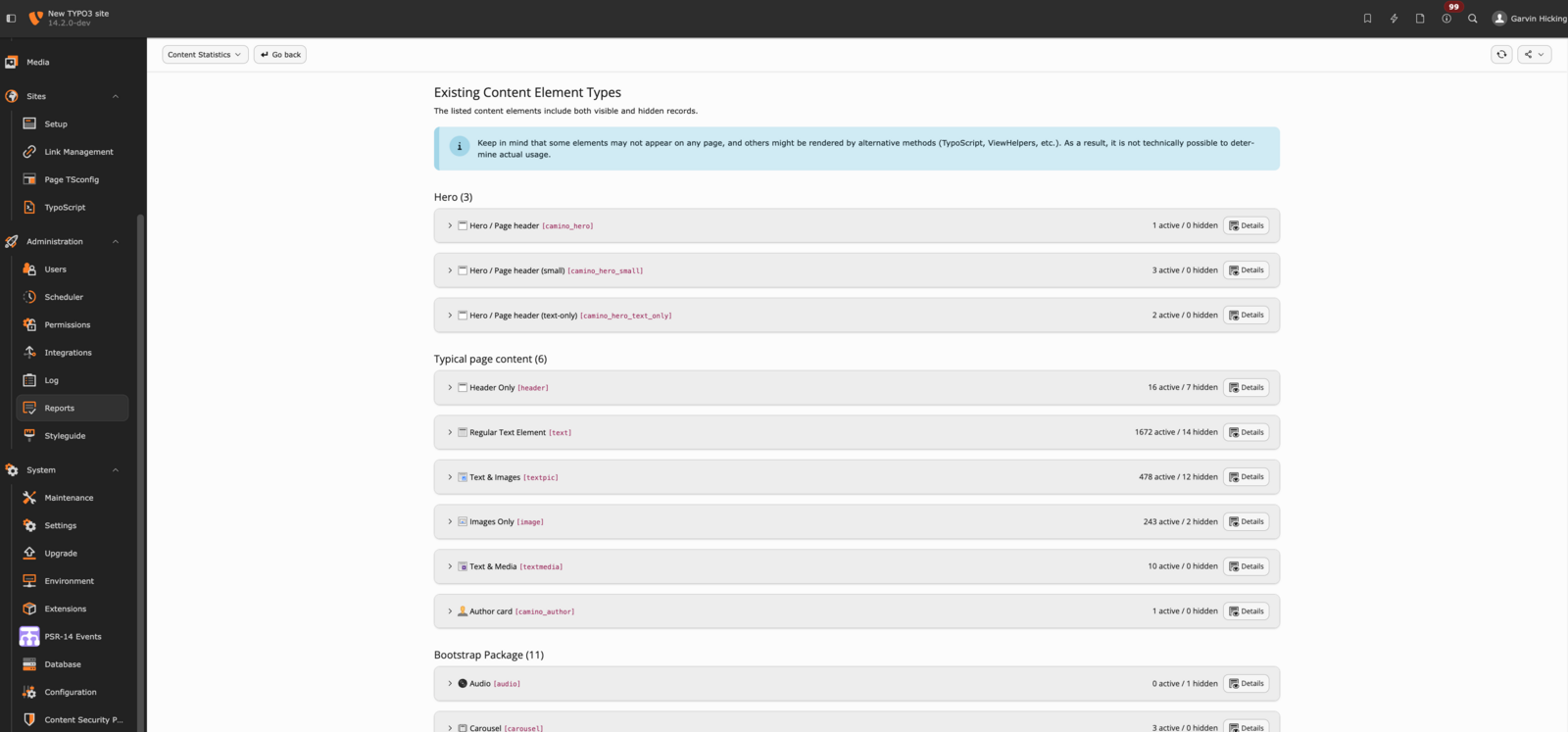Collapse the Administration menu section
This screenshot has width=1568, height=732.
(115, 241)
